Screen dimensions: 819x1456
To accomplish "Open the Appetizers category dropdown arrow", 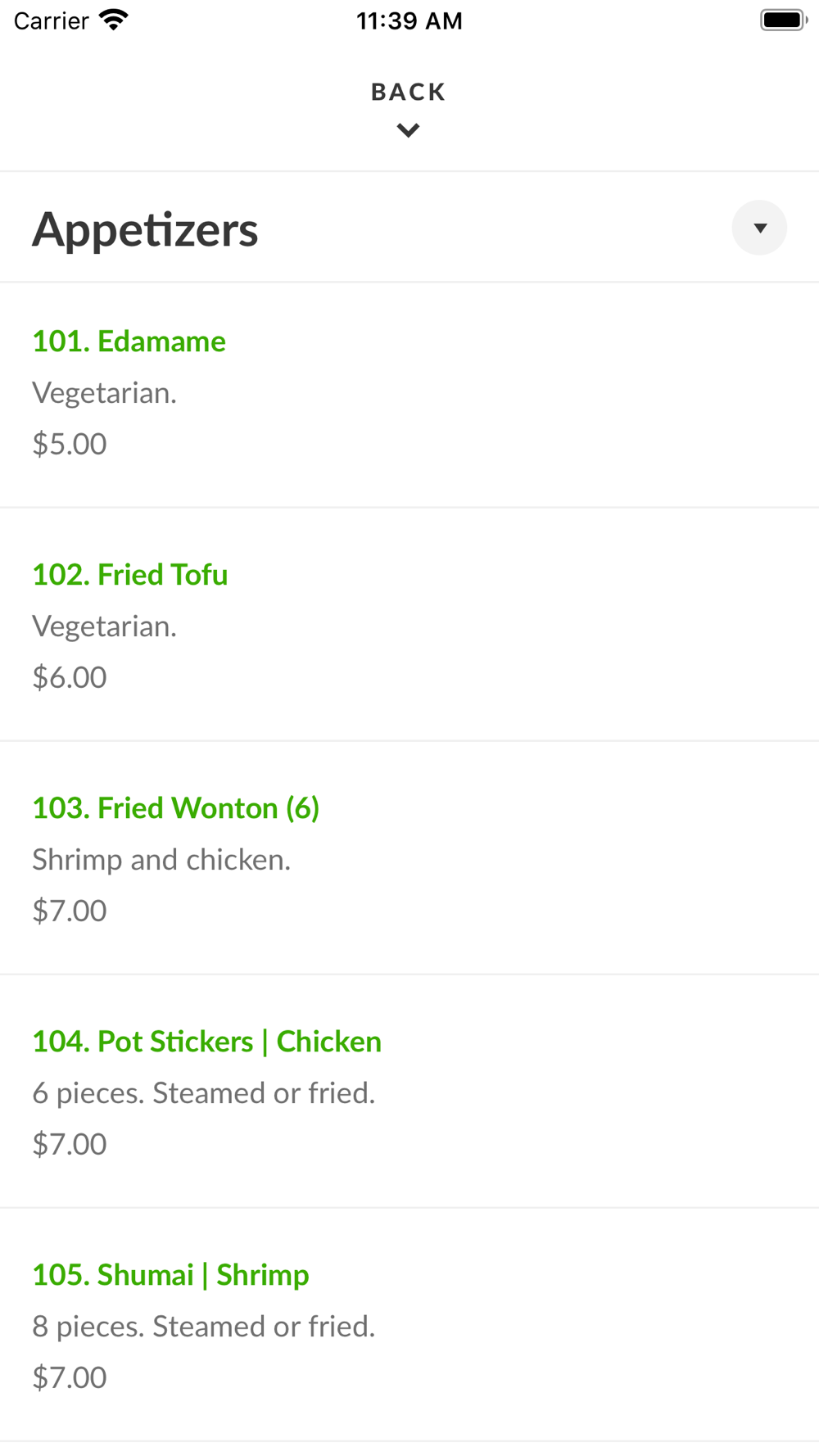I will (x=759, y=228).
